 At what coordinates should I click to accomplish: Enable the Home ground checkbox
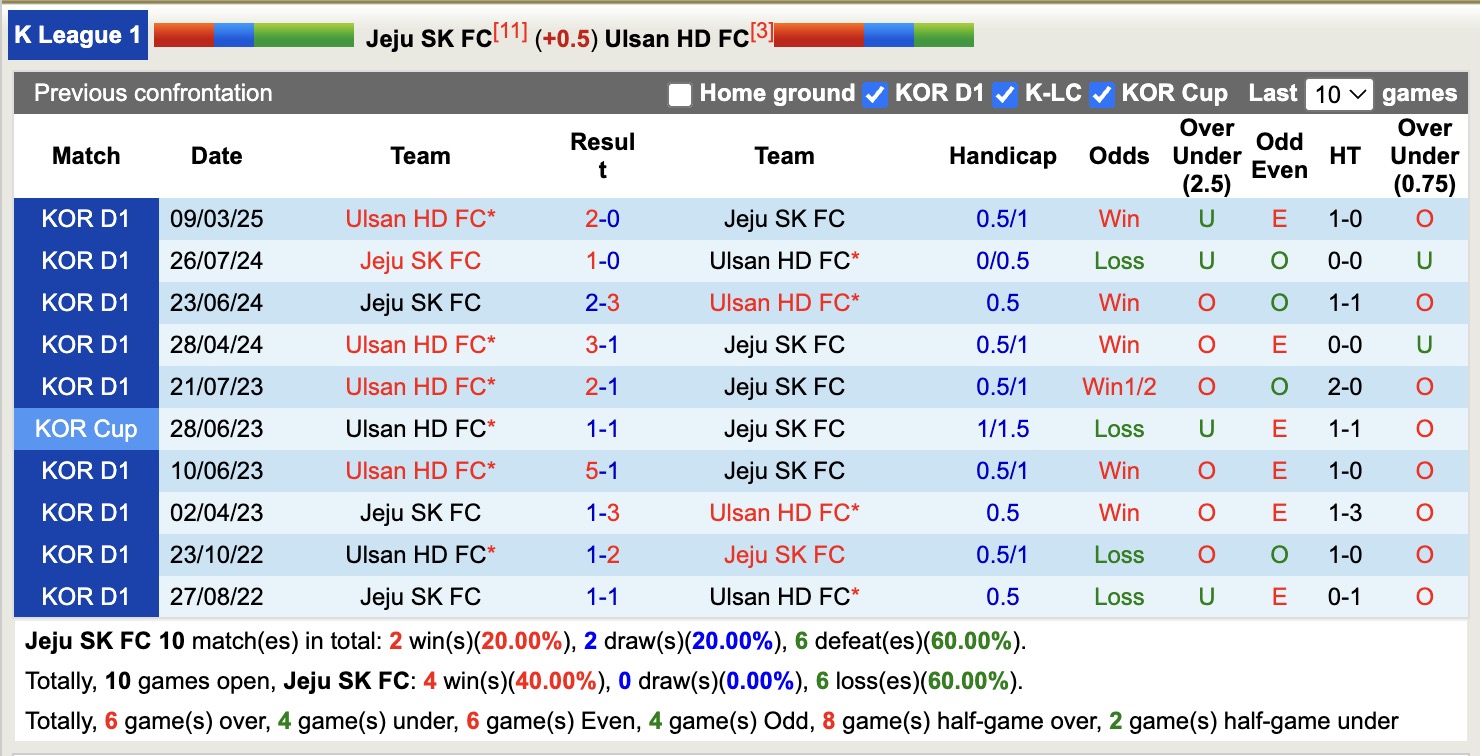pos(680,94)
